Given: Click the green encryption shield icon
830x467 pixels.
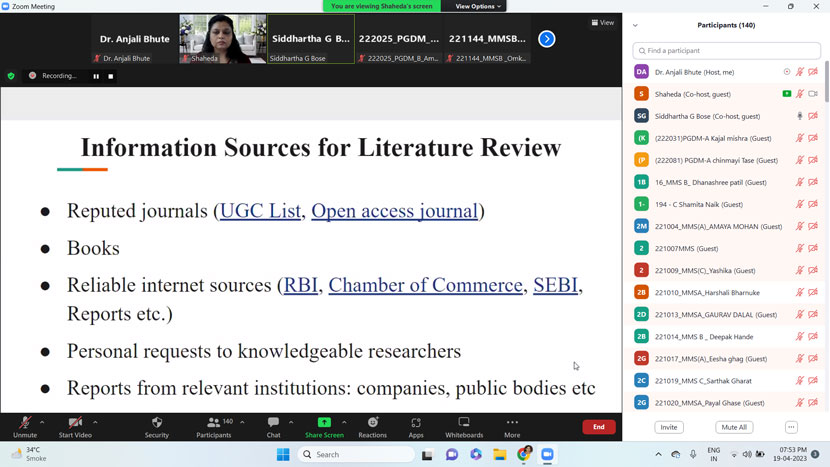Looking at the screenshot, I should point(11,76).
